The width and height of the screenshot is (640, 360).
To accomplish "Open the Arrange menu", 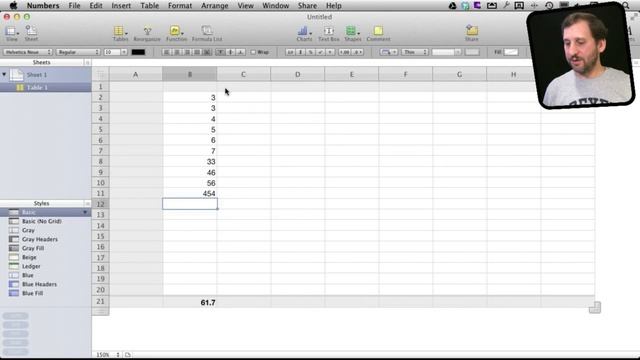I will [215, 6].
